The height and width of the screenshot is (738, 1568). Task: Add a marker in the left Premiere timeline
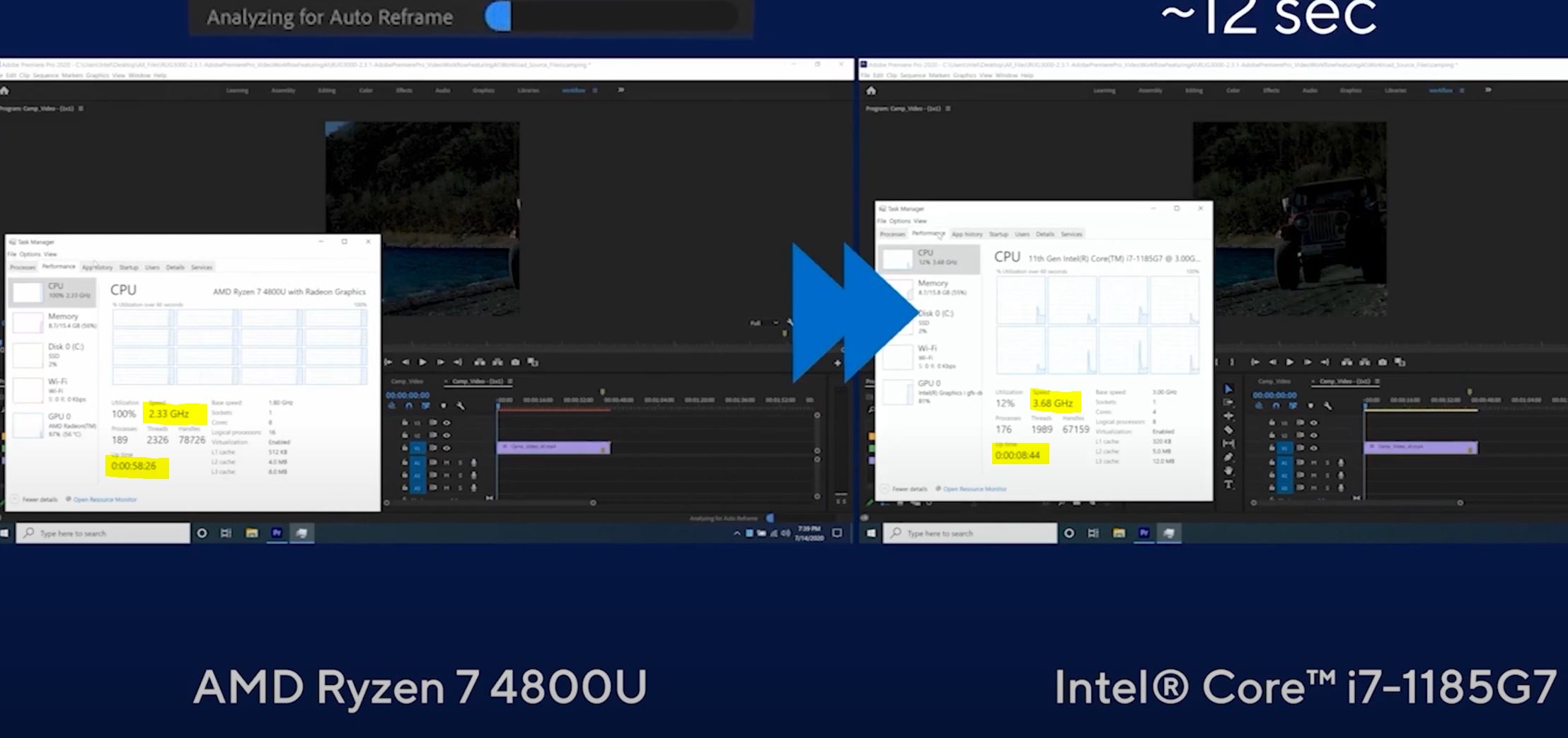click(x=444, y=406)
